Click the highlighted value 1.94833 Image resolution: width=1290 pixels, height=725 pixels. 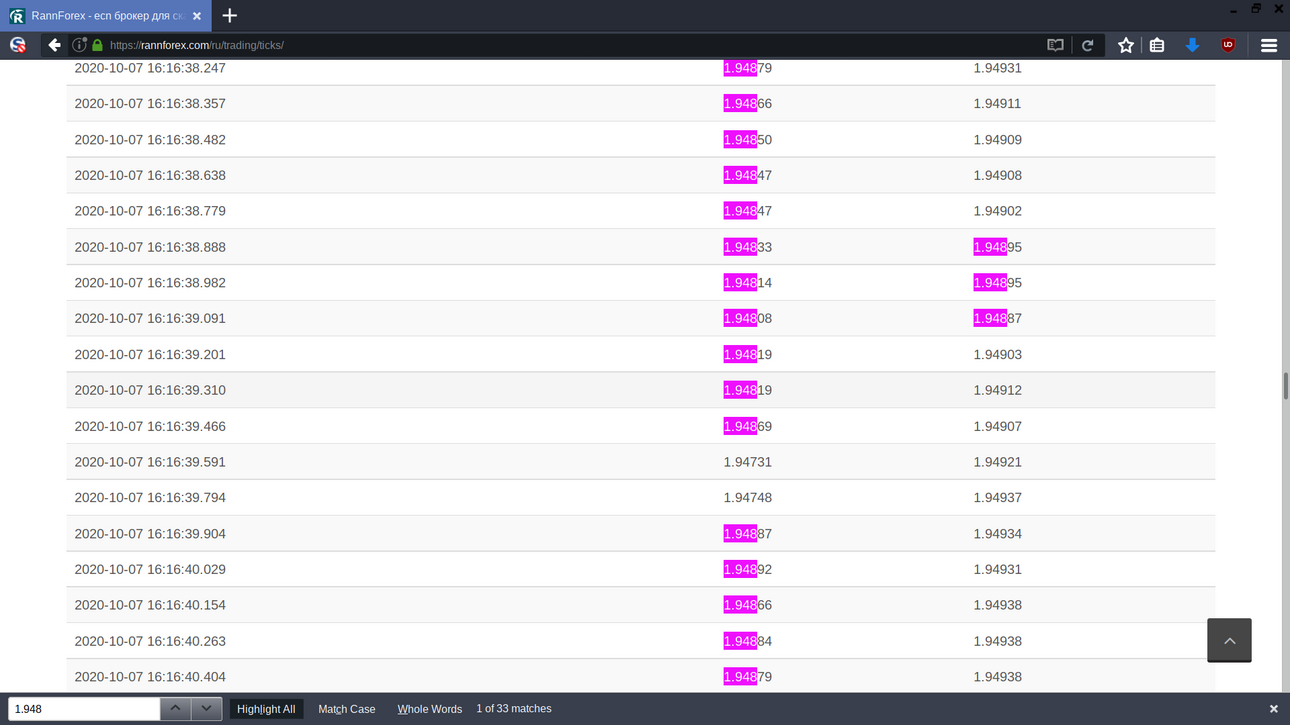pyautogui.click(x=748, y=247)
